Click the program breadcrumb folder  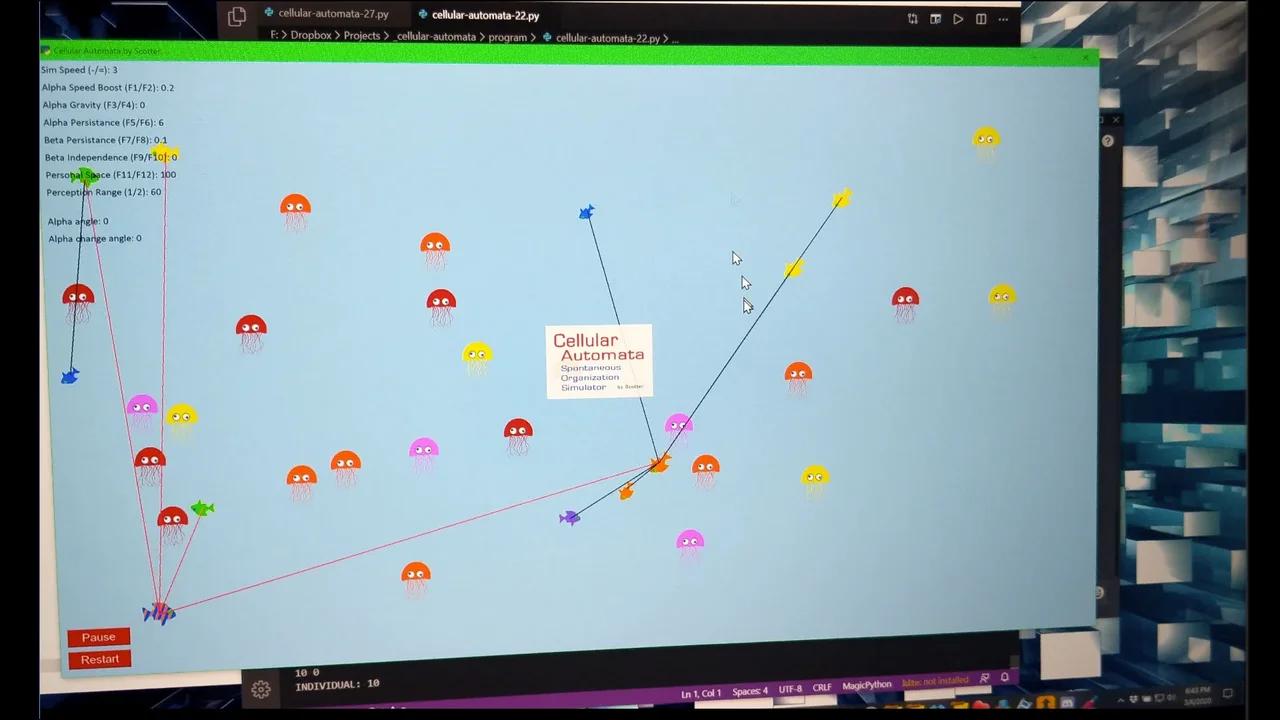[x=507, y=38]
